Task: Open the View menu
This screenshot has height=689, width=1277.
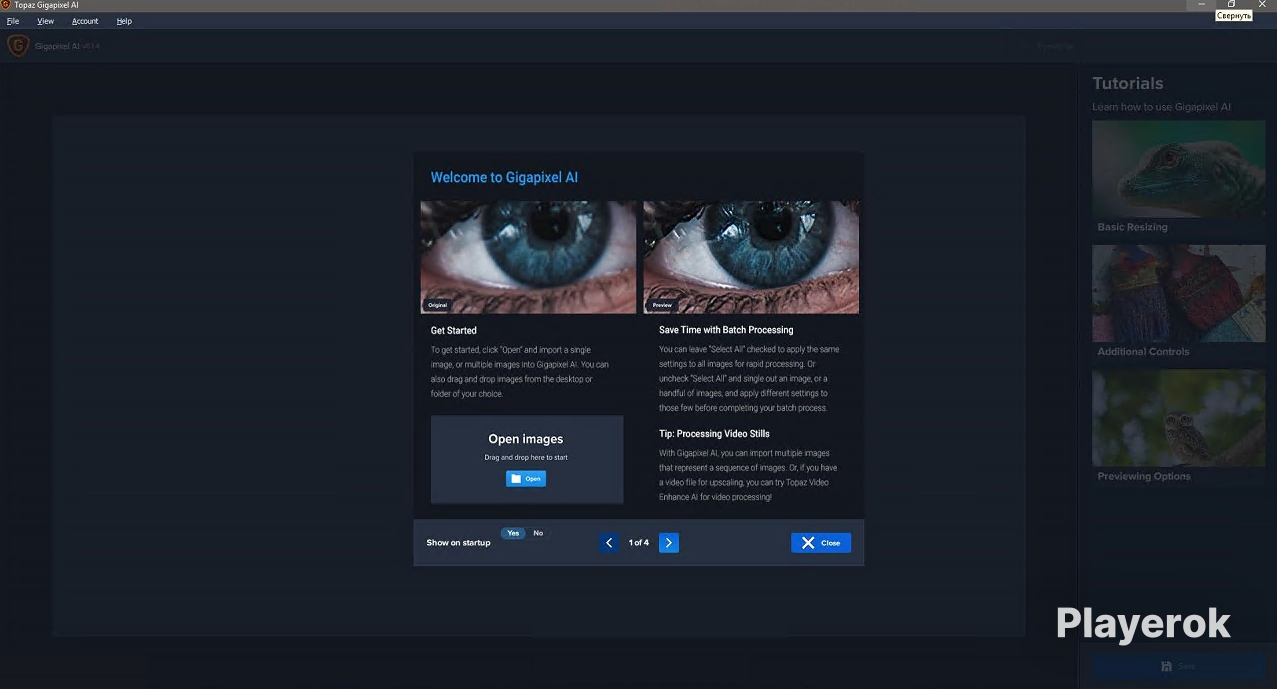Action: 46,21
